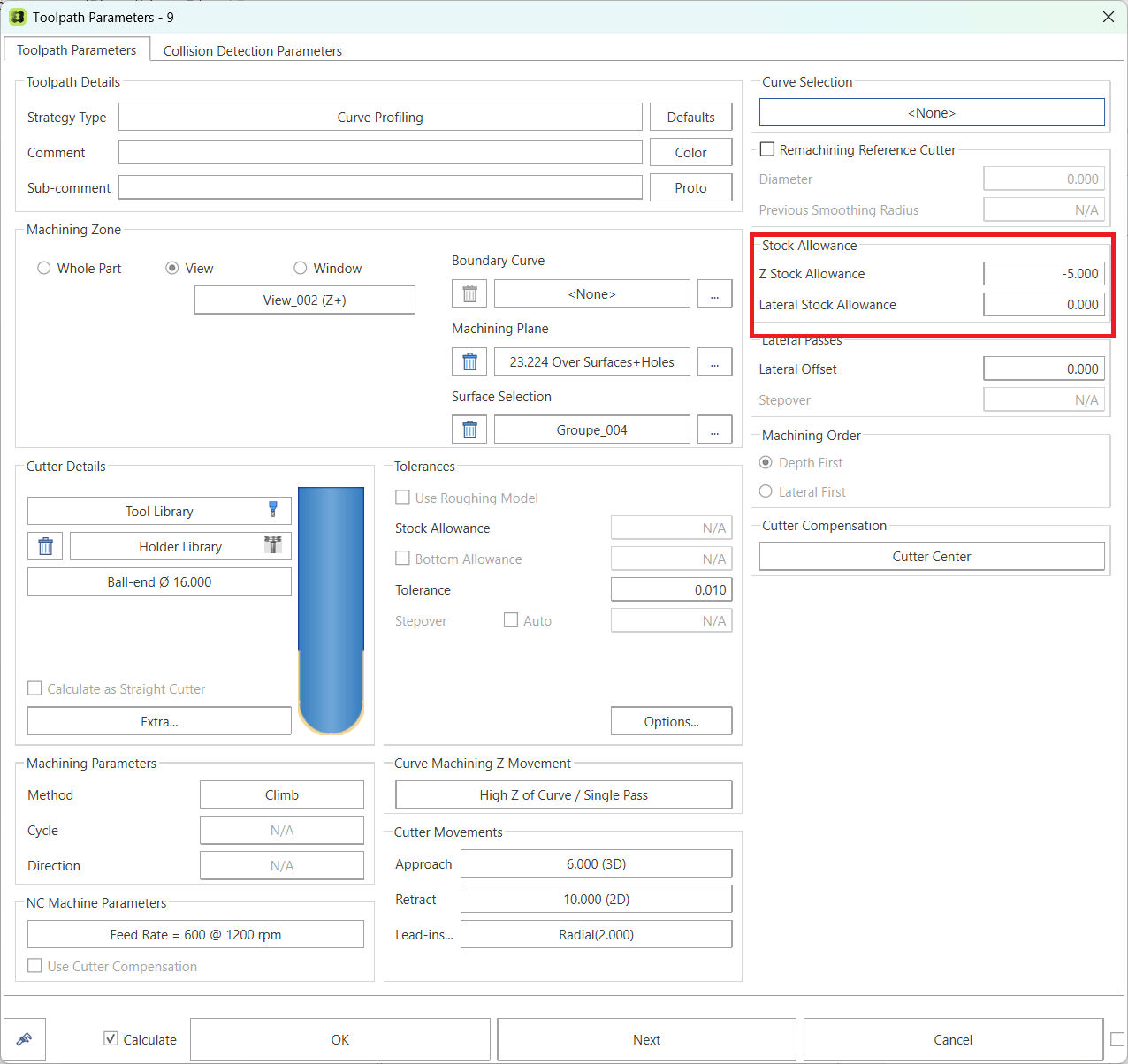
Task: Click the ellipsis button beside Surface Selection
Action: tap(715, 429)
